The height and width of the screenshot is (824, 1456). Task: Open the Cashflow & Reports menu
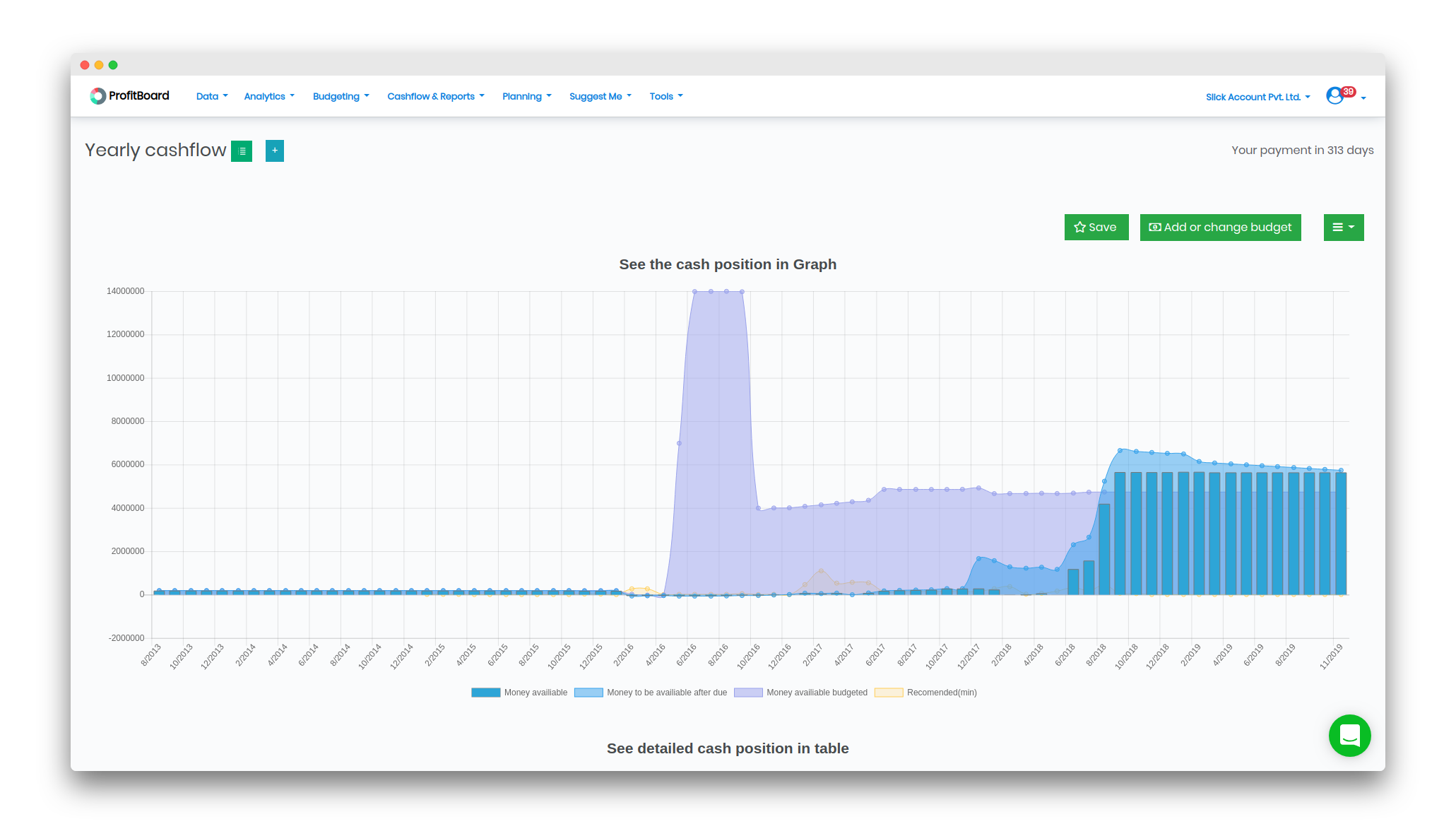pos(436,97)
